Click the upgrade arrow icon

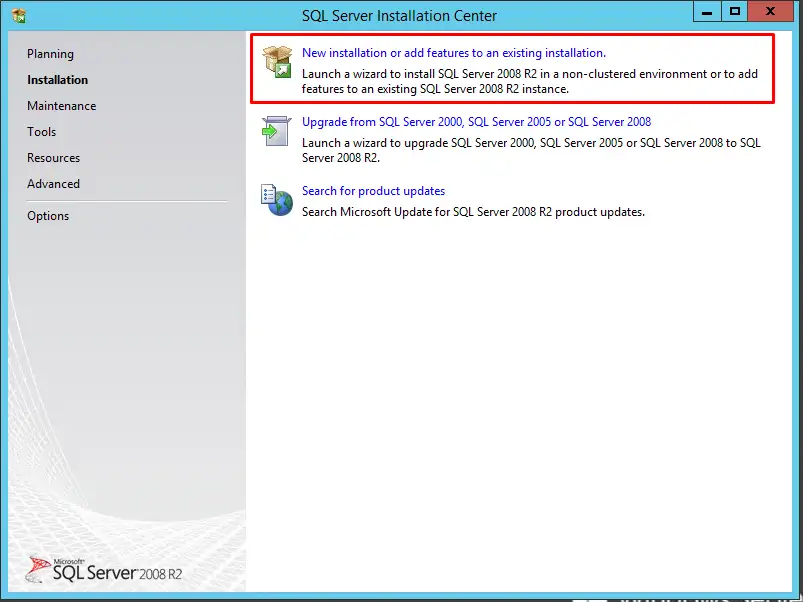[277, 131]
